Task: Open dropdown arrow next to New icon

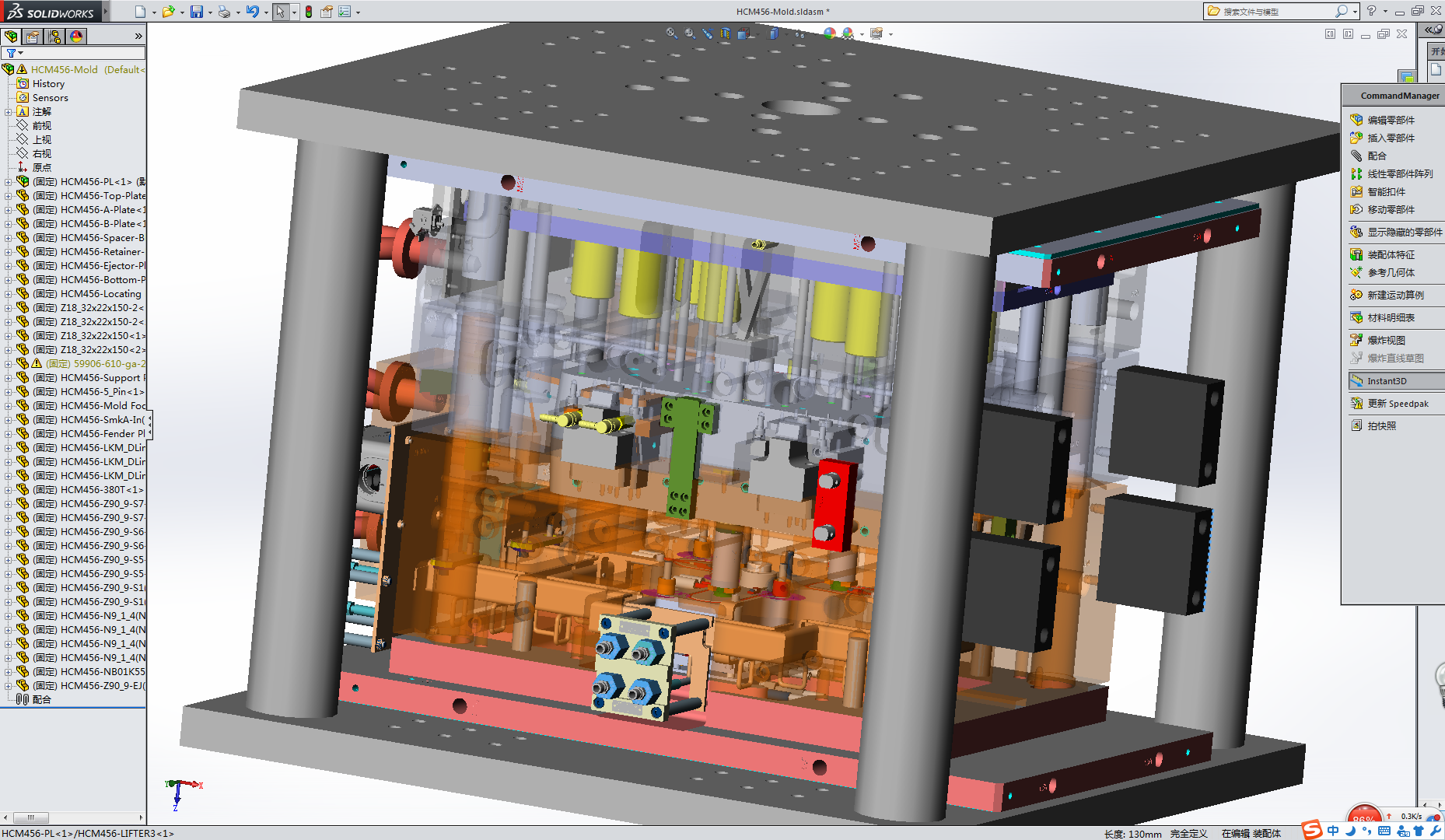Action: tap(154, 12)
